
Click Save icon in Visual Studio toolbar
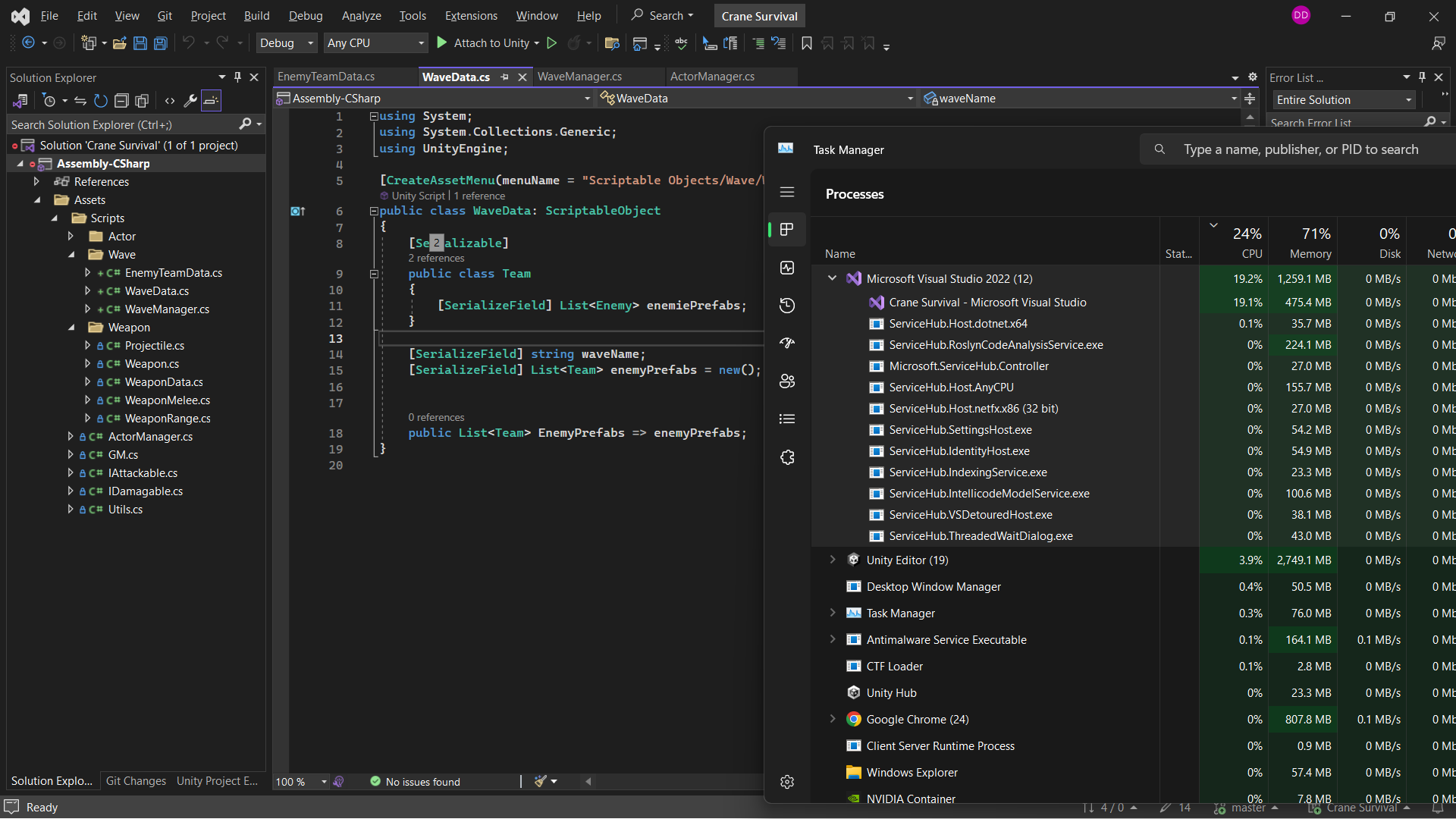[140, 43]
